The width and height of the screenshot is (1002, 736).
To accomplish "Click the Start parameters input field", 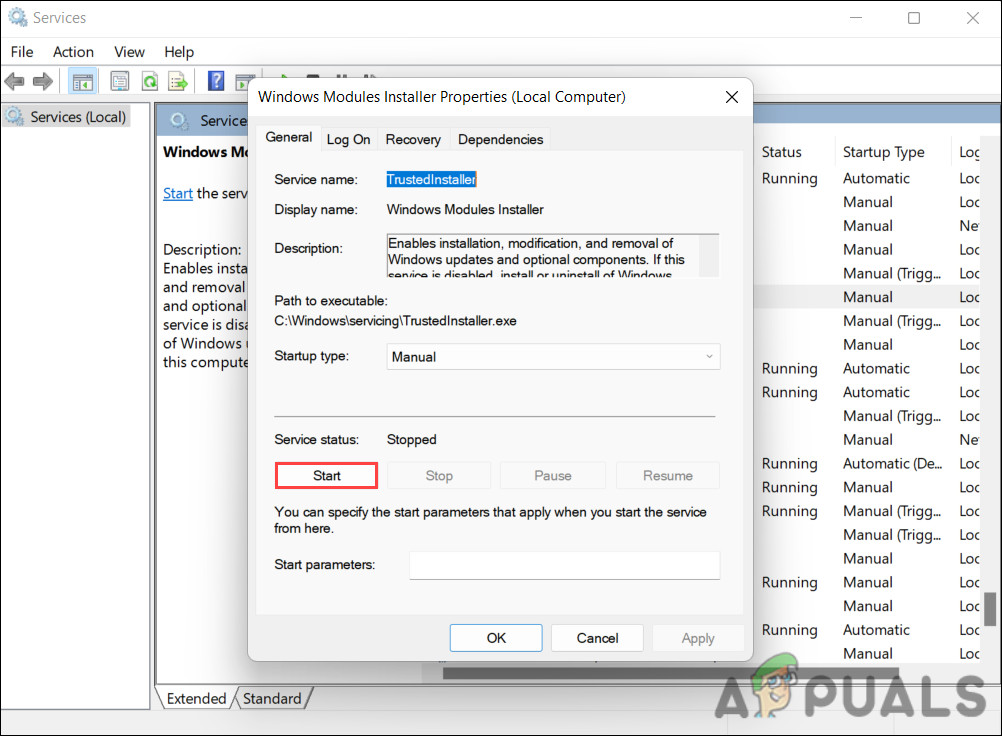I will (565, 565).
